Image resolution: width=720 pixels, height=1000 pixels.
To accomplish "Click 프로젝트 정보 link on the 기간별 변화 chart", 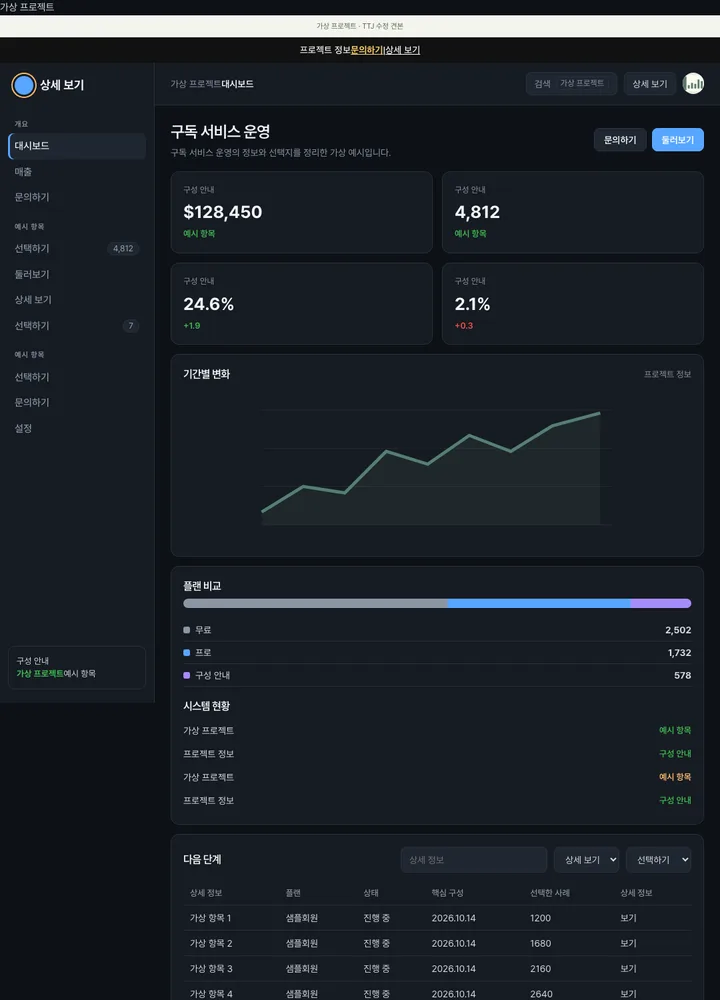I will [667, 374].
